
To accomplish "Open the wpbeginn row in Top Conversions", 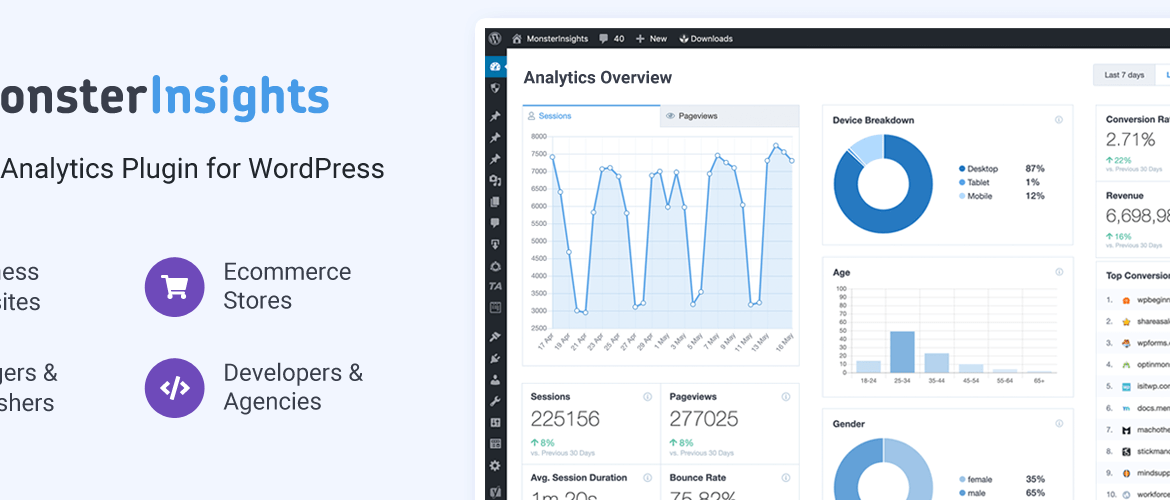I will click(x=1135, y=299).
